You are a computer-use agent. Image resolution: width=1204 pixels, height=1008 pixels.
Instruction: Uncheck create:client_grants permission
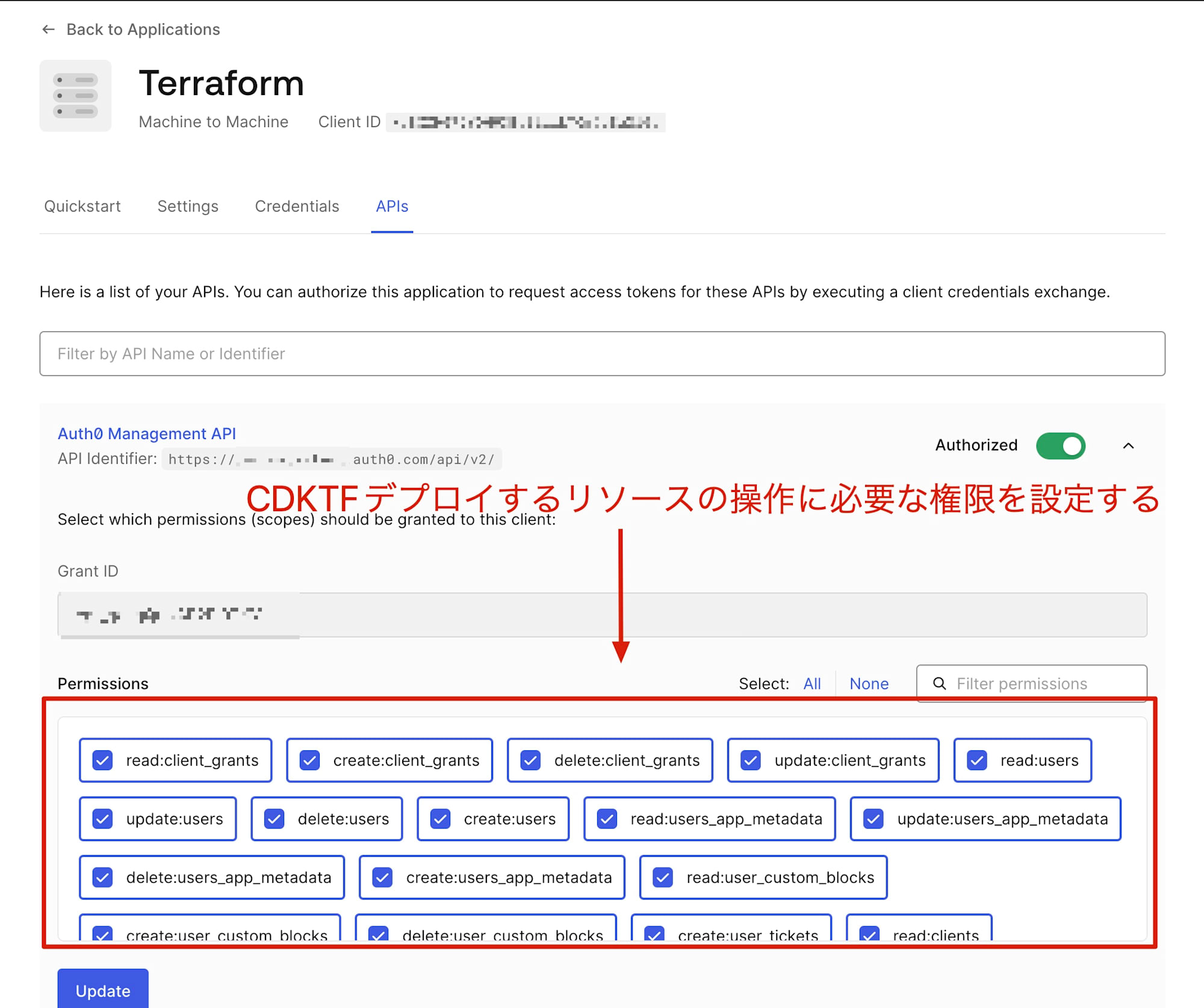(x=310, y=761)
